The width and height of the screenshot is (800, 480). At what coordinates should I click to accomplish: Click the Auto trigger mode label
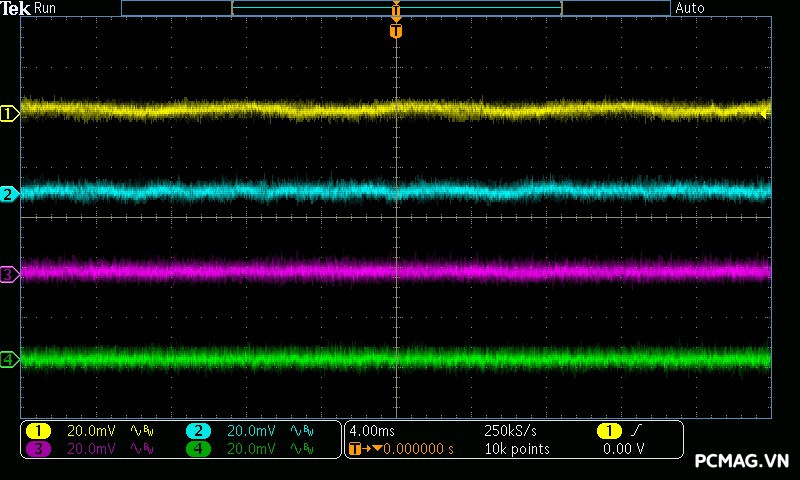[x=690, y=8]
